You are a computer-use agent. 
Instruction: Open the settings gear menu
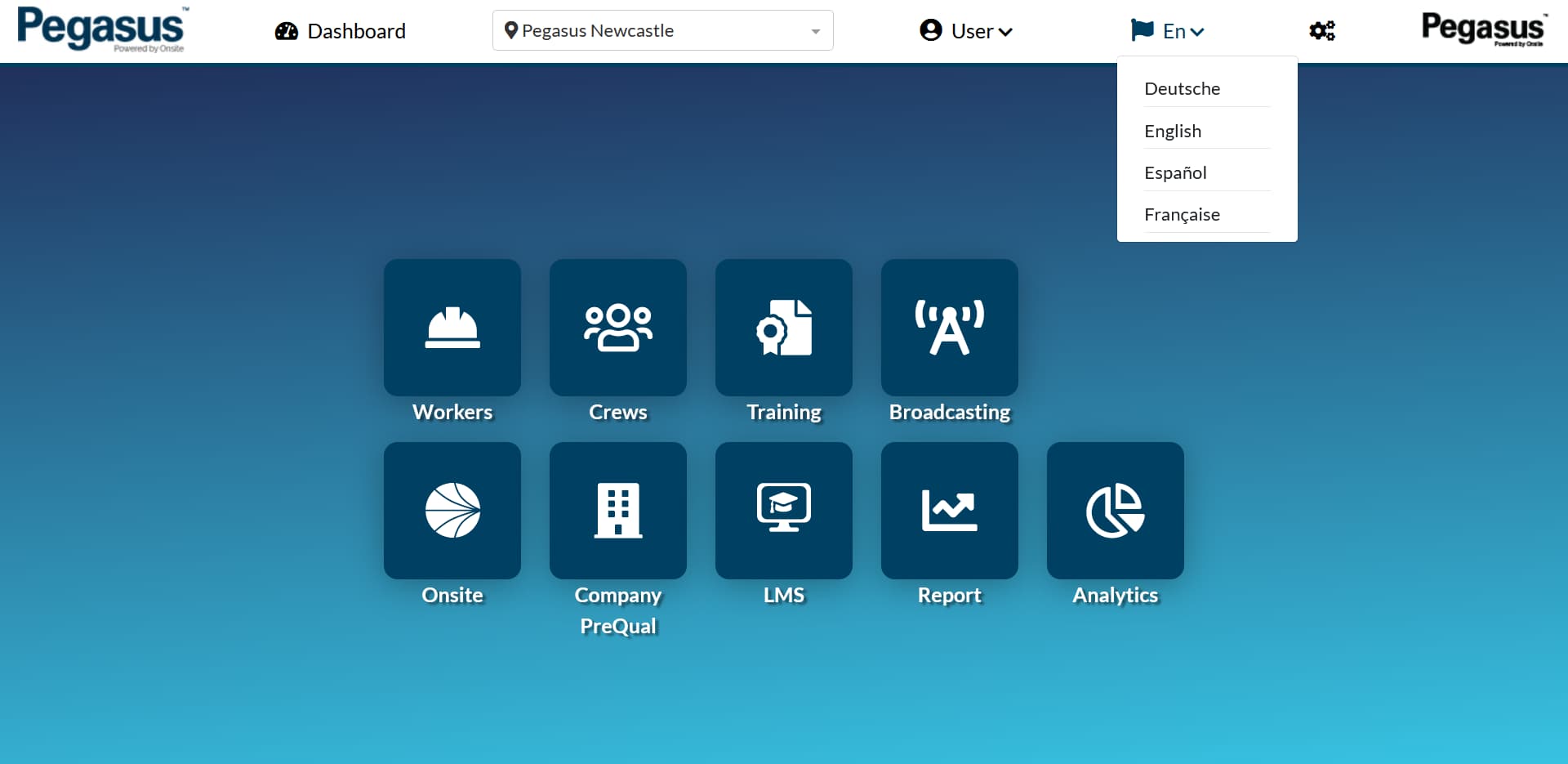click(x=1321, y=30)
